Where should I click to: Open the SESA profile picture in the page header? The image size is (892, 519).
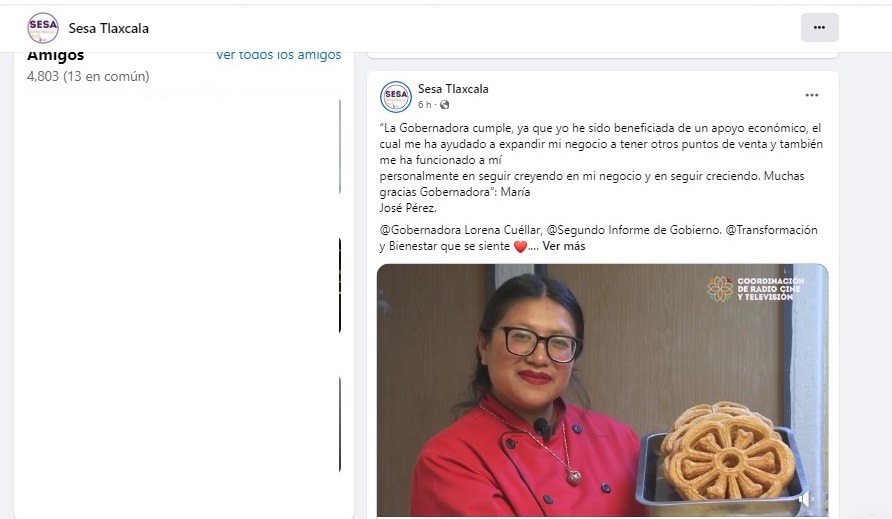43,28
